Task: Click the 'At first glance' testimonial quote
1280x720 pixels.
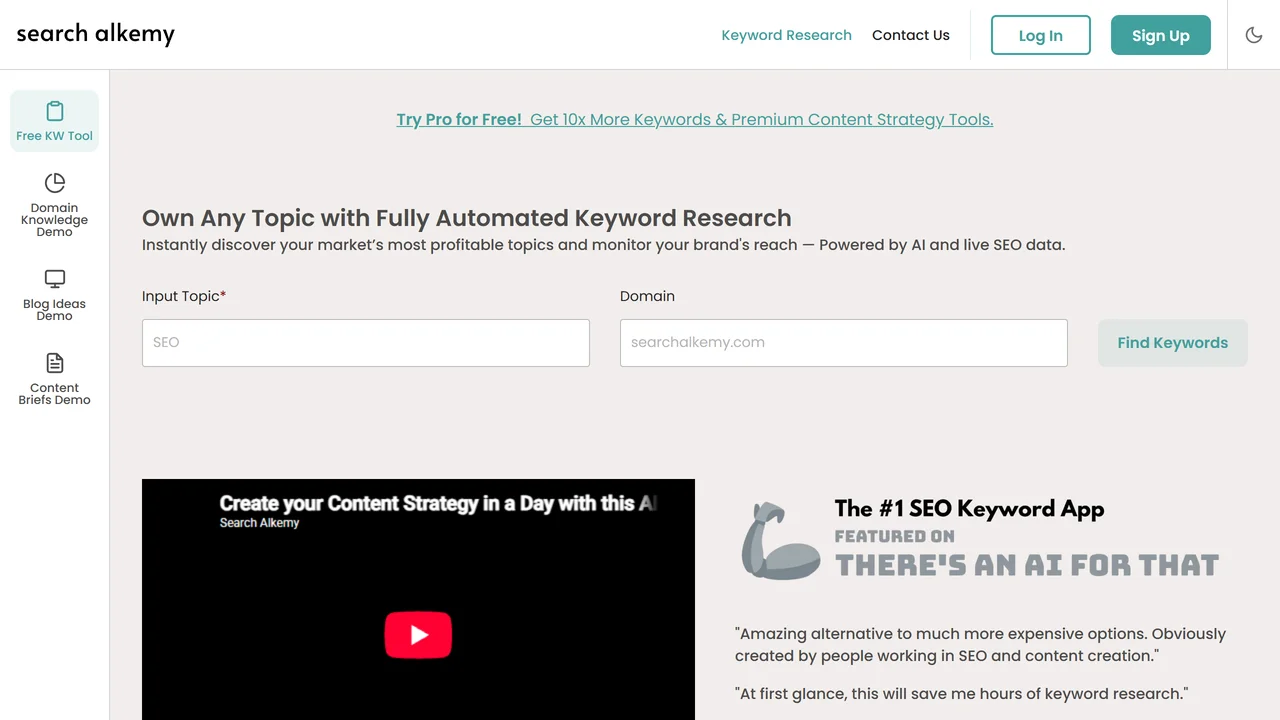Action: pyautogui.click(x=961, y=694)
